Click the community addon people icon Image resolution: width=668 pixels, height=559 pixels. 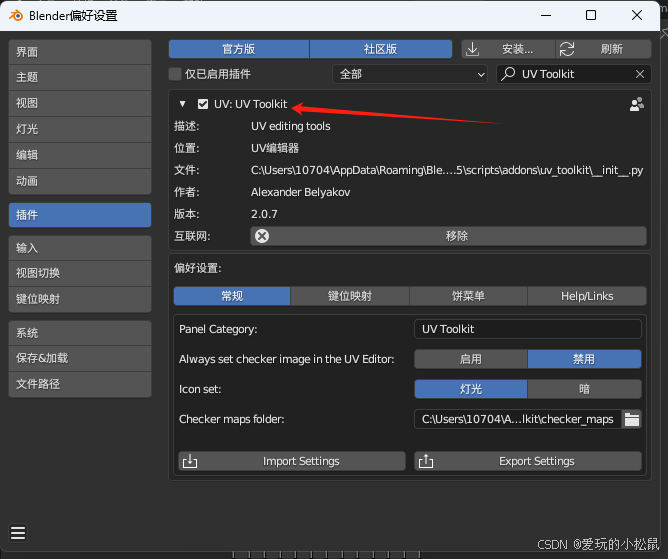[636, 104]
